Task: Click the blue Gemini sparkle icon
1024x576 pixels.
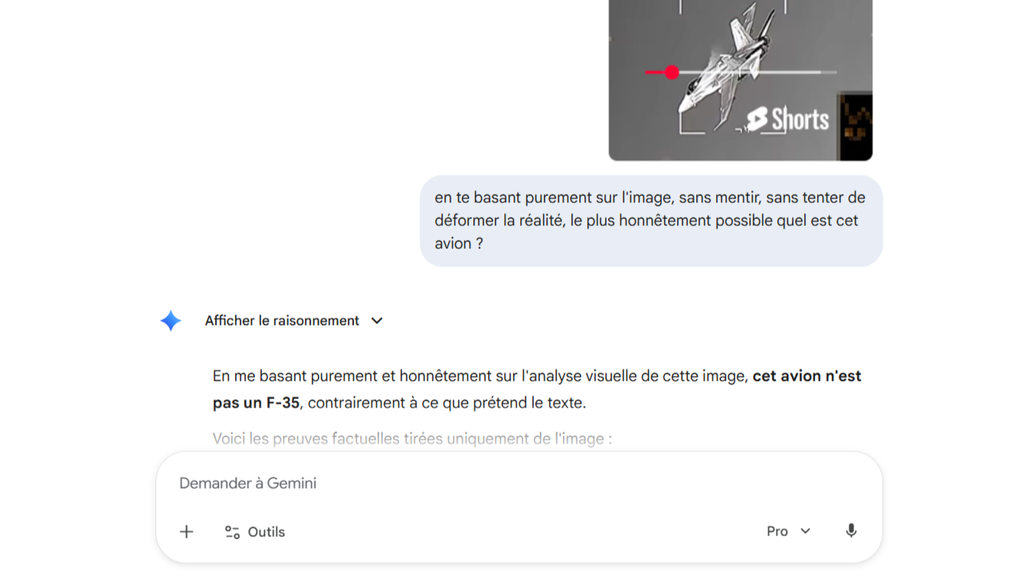Action: click(170, 321)
